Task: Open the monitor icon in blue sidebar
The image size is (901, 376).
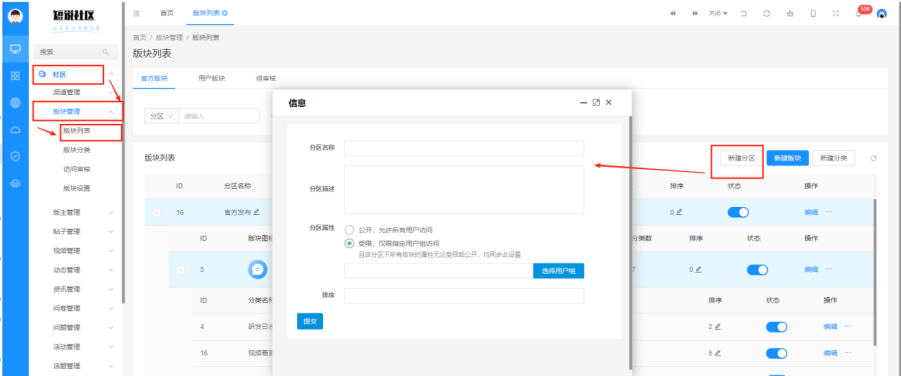Action: pos(16,49)
